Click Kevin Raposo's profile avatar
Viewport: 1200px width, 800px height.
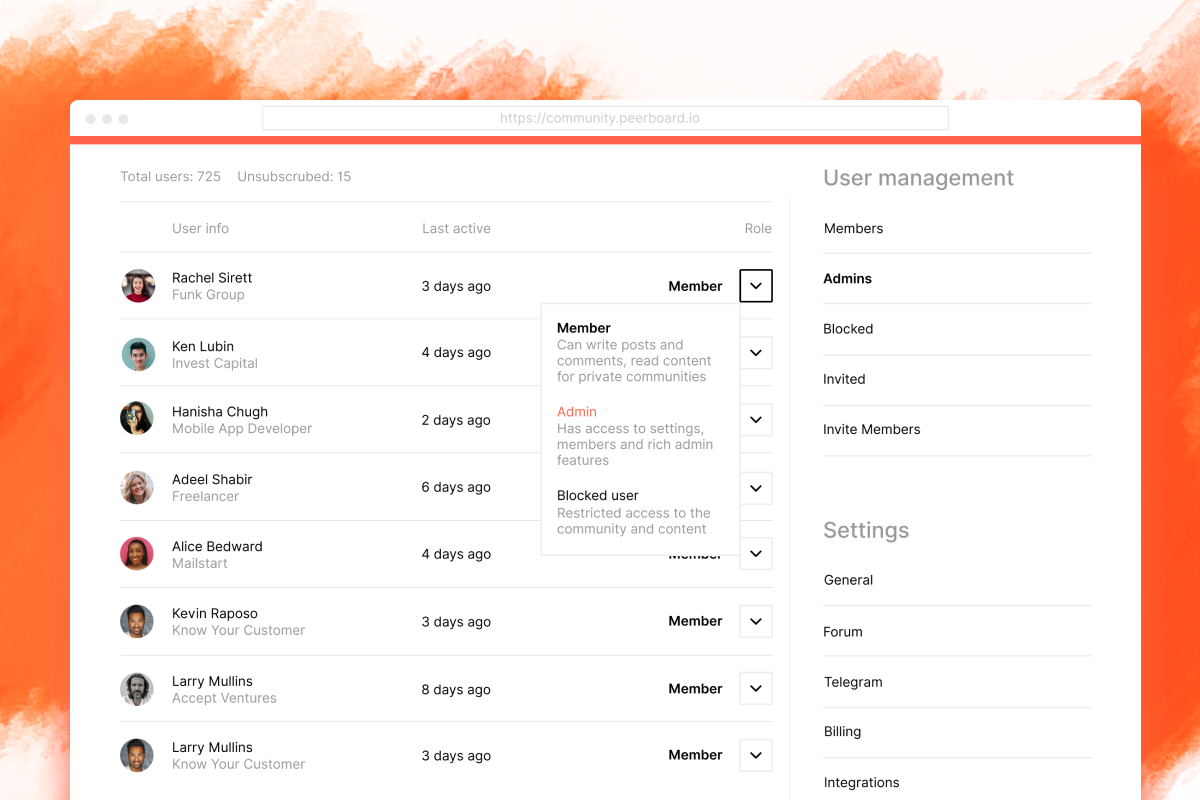click(138, 621)
